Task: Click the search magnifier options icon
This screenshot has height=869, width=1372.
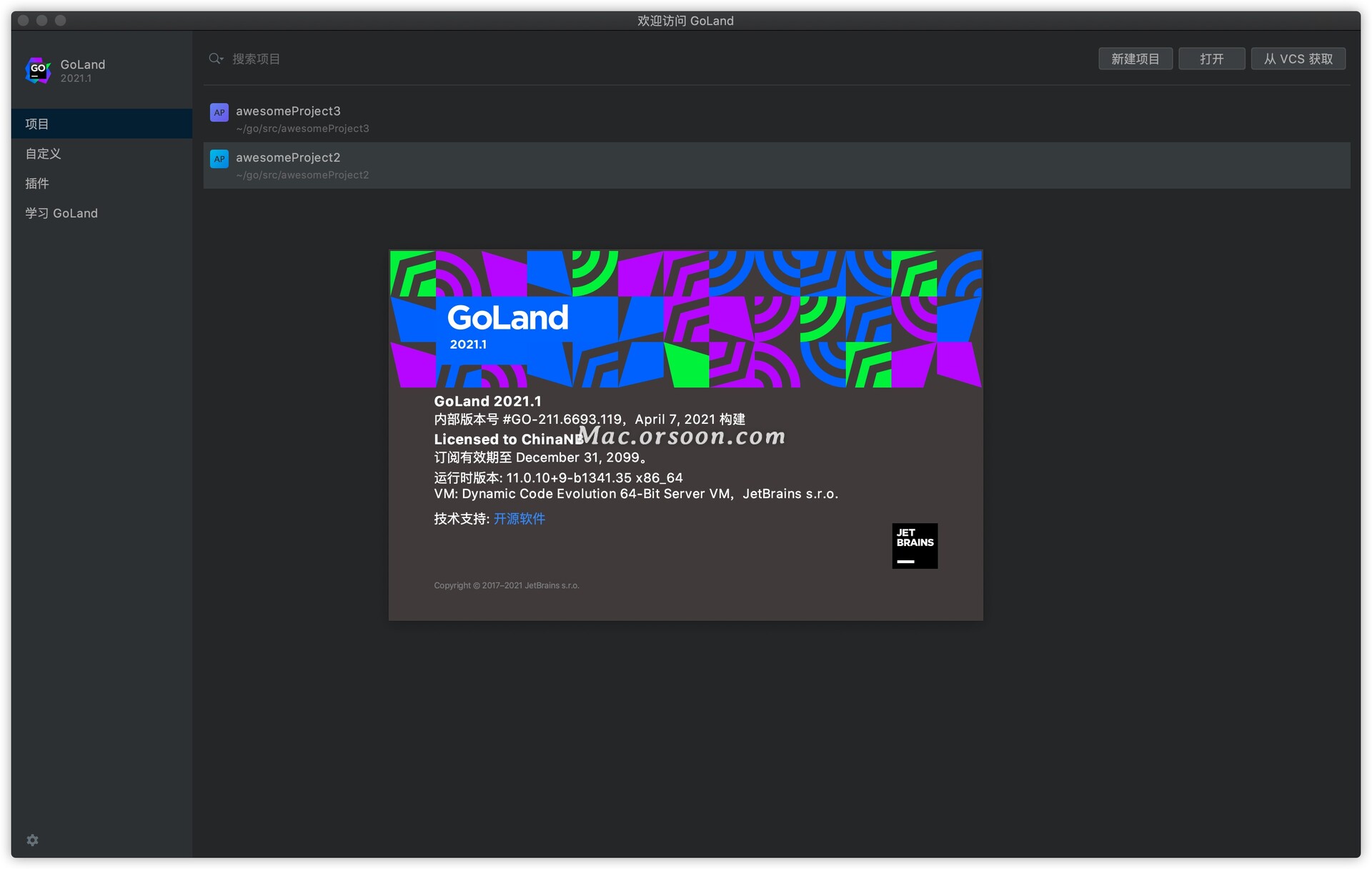Action: pyautogui.click(x=216, y=59)
